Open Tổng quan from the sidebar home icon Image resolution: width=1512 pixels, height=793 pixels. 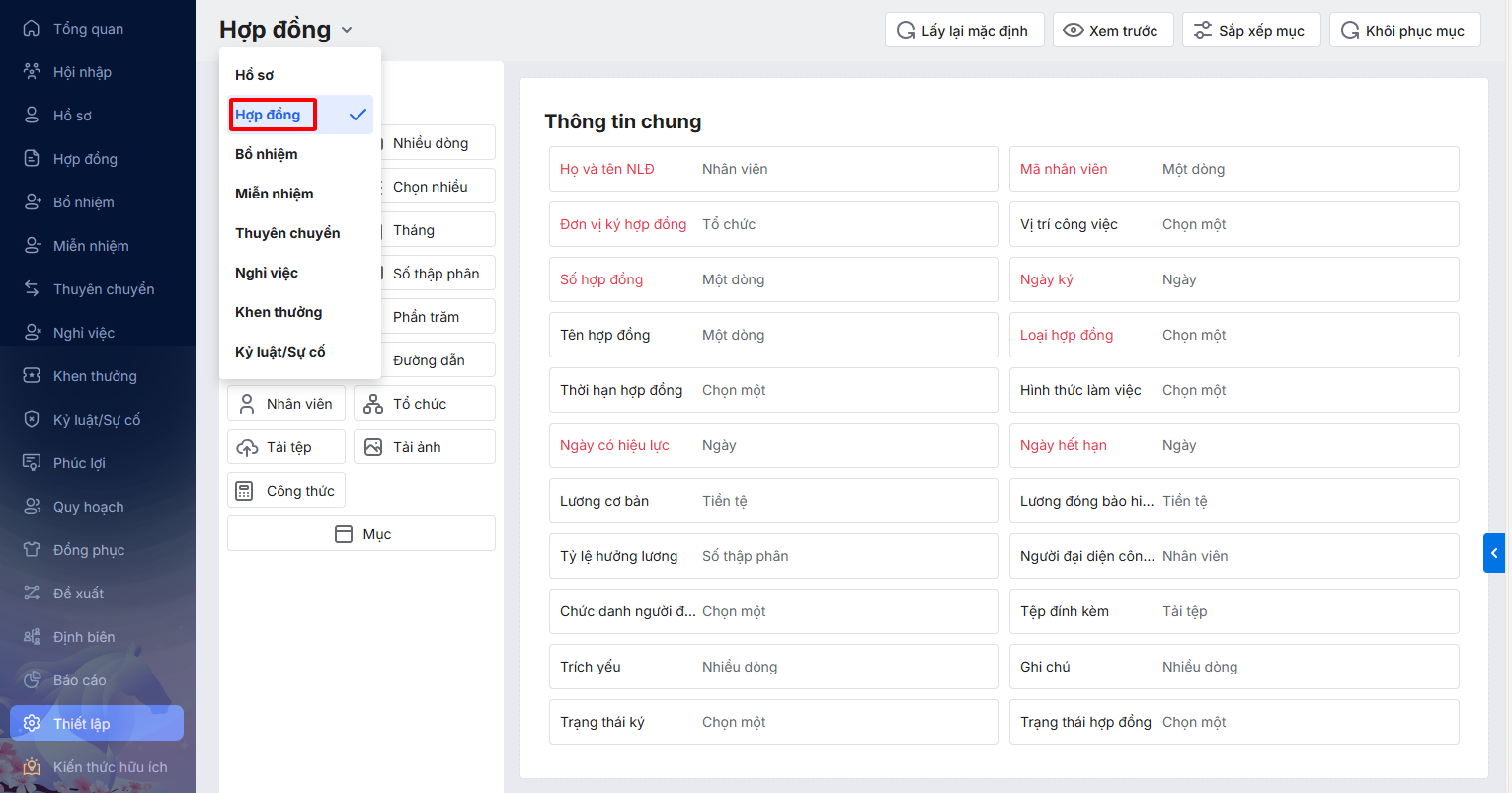pos(32,29)
